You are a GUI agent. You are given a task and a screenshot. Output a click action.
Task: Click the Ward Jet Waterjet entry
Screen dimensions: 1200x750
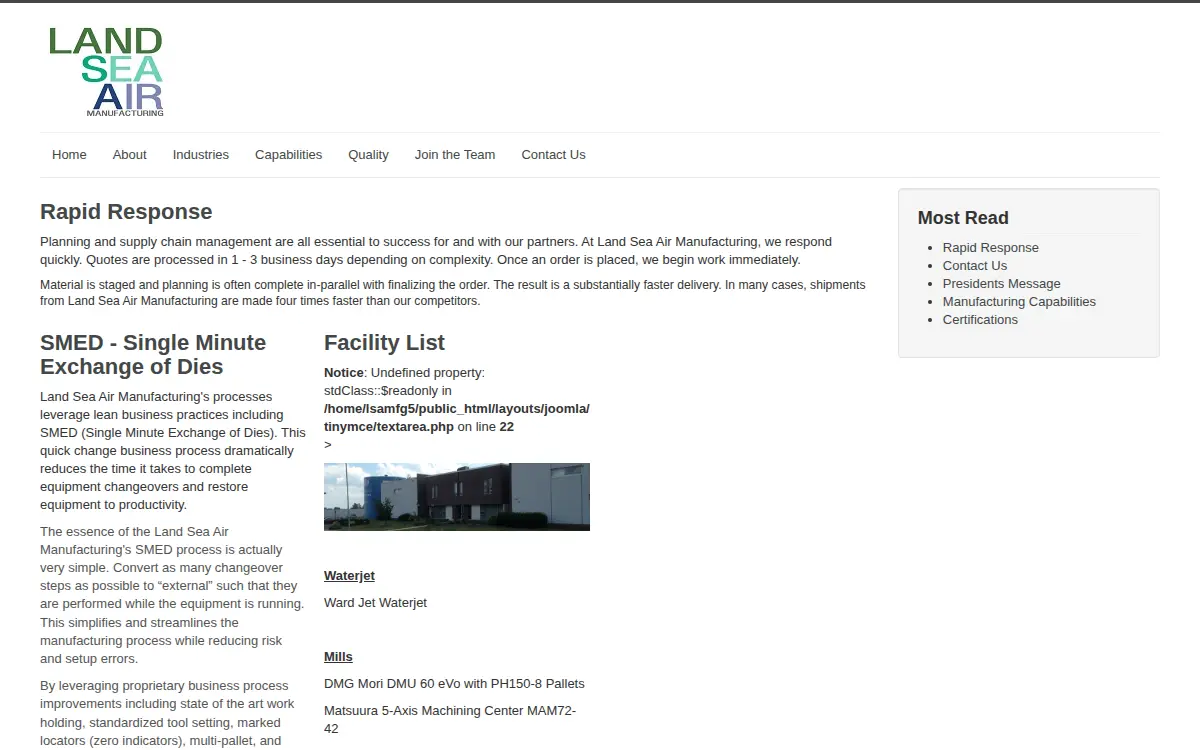click(x=375, y=603)
